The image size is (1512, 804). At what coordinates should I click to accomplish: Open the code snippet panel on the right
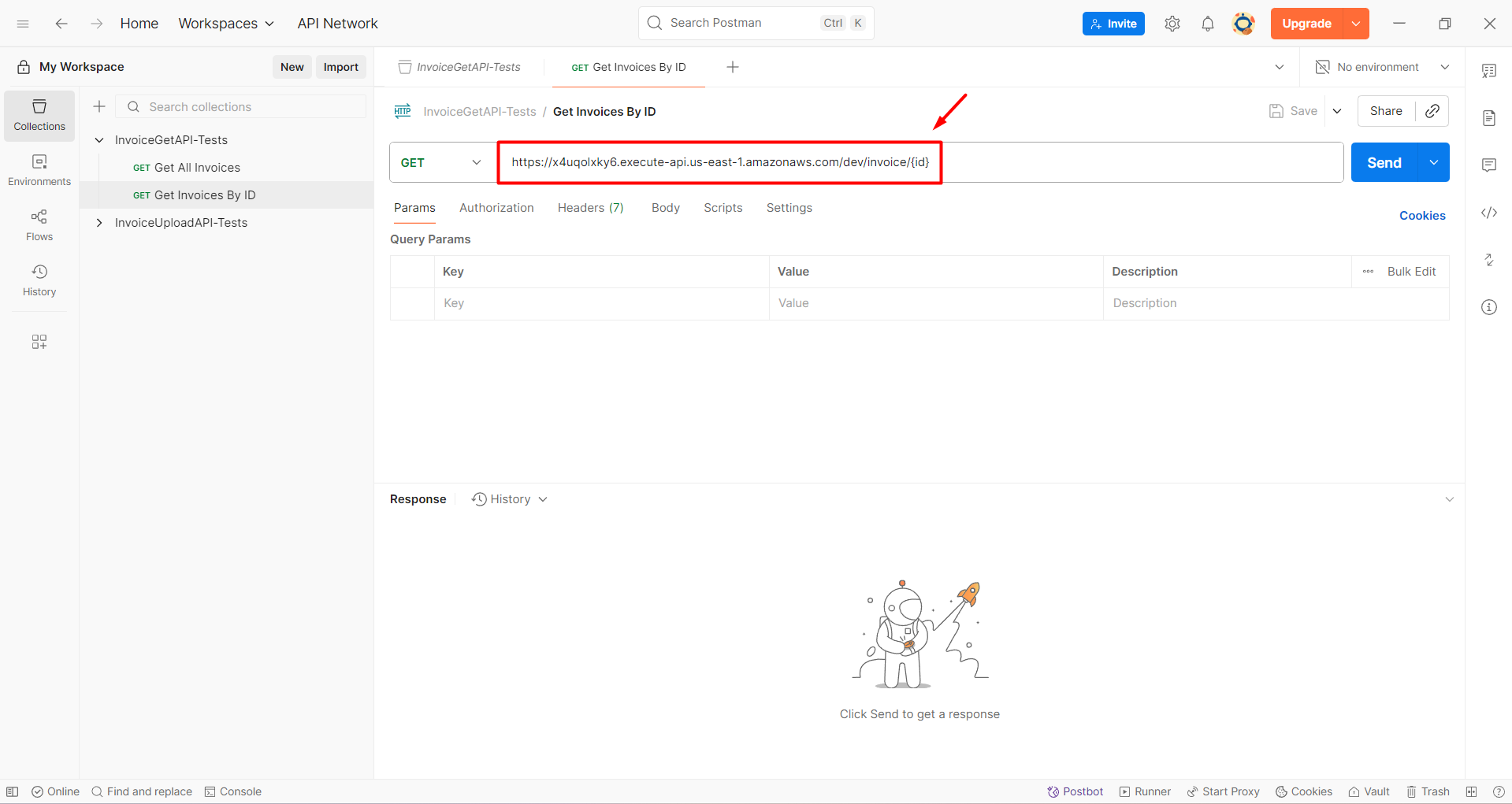pos(1489,213)
